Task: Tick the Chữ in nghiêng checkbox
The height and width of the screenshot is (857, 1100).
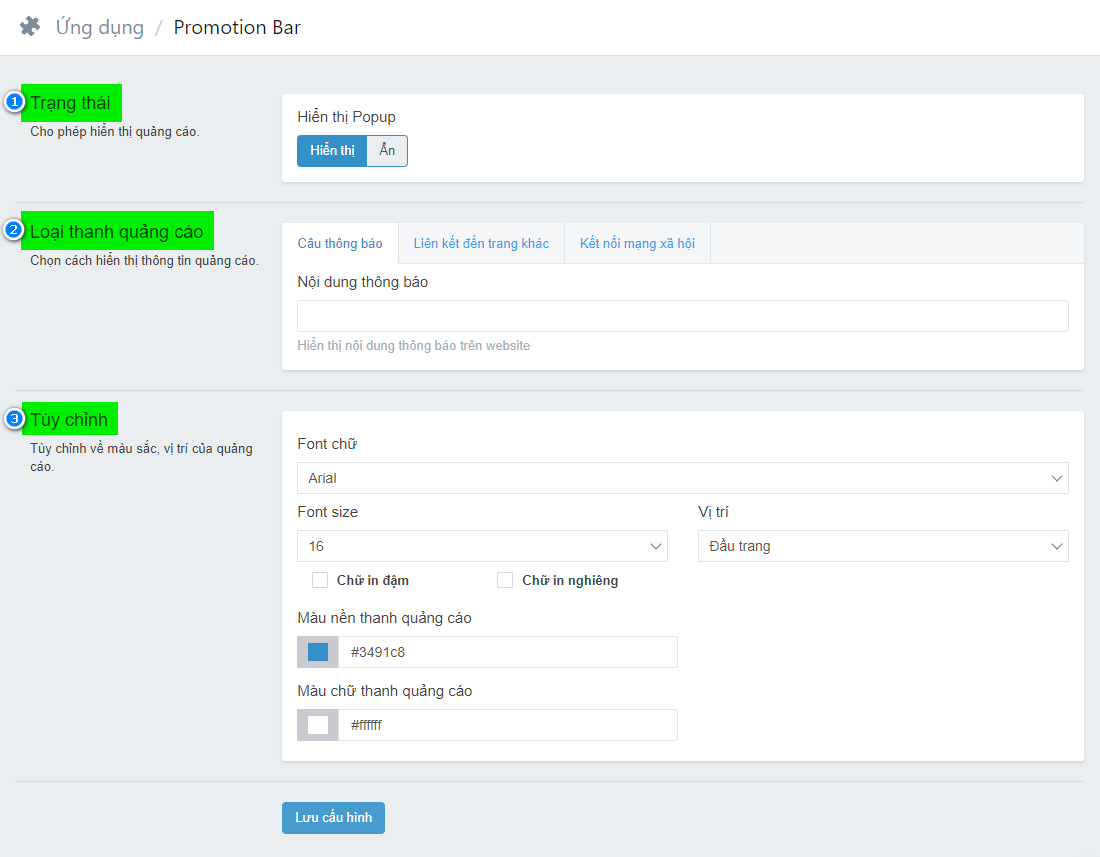Action: point(505,580)
